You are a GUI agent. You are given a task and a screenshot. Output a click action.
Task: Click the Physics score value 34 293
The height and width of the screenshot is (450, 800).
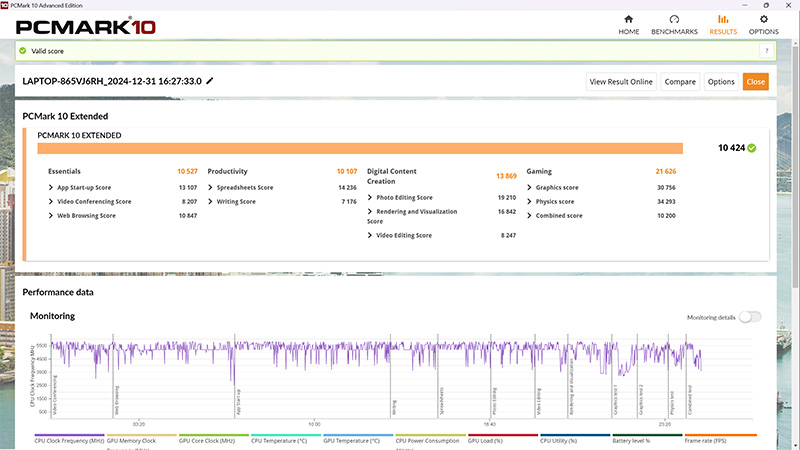[x=666, y=202]
